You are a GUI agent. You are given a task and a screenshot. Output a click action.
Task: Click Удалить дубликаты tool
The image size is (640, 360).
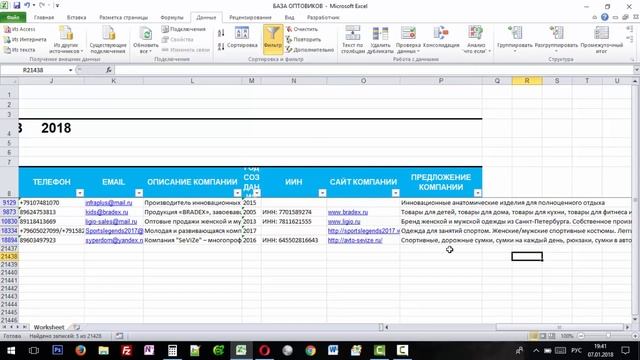pos(380,39)
